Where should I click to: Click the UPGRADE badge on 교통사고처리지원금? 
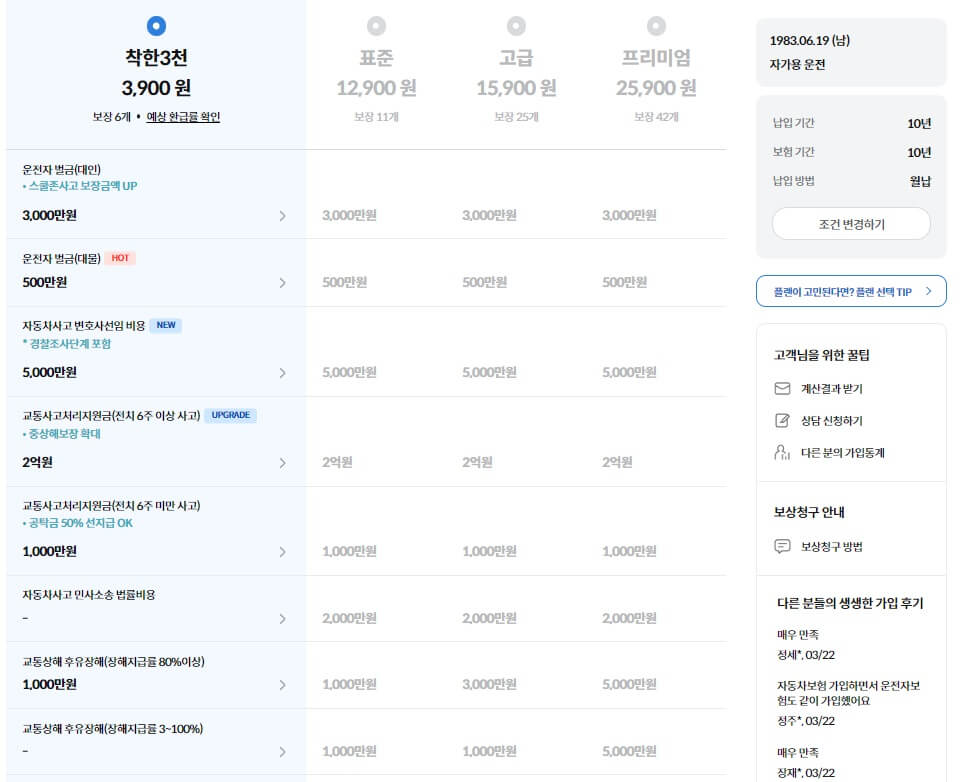click(230, 415)
